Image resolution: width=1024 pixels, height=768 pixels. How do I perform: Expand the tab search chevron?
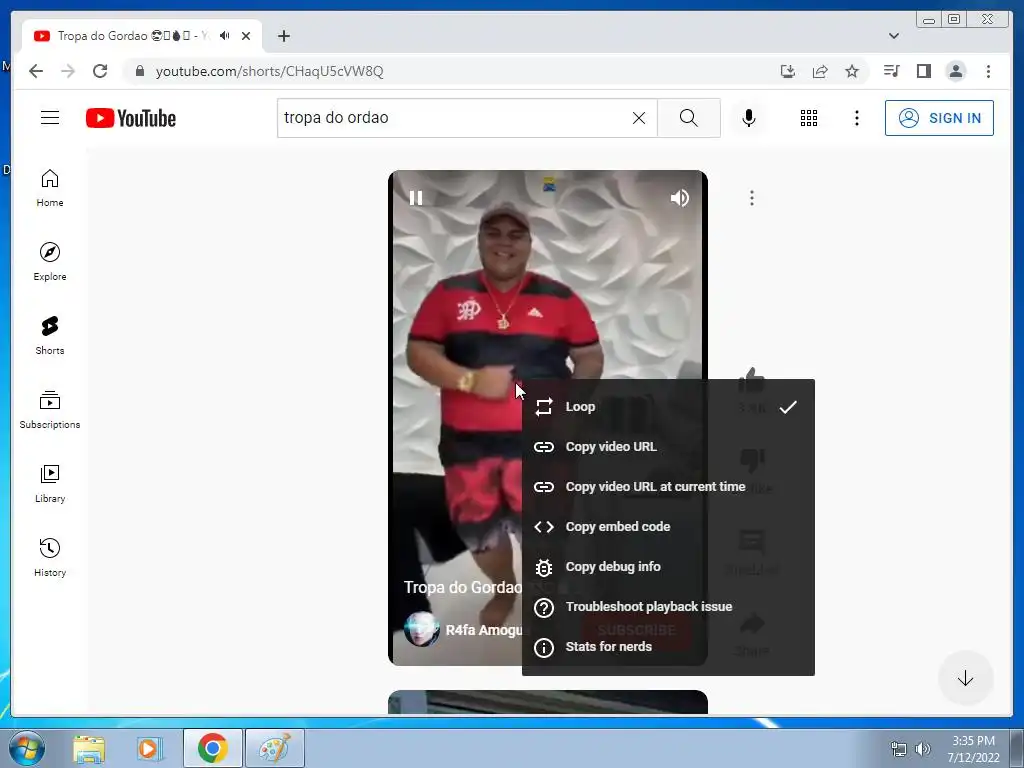(x=893, y=36)
